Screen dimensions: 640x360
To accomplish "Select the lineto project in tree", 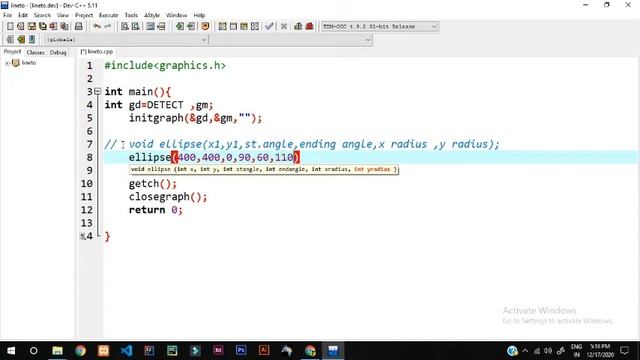I will (29, 63).
